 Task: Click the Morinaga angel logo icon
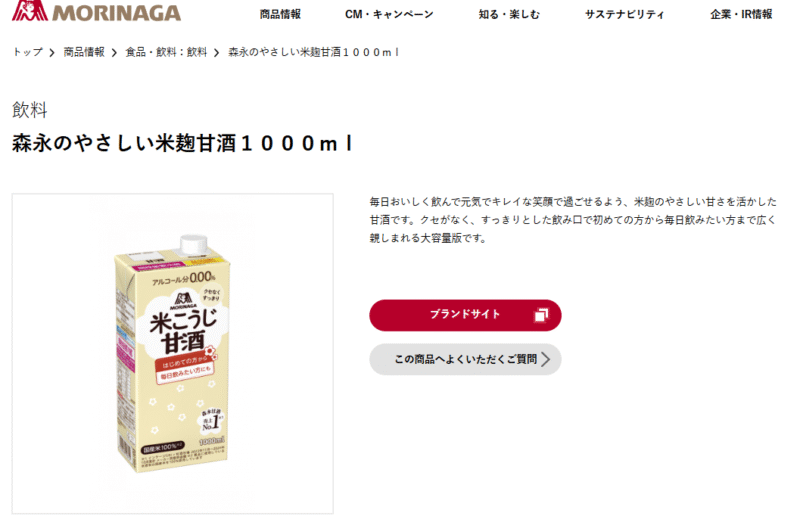(x=30, y=10)
